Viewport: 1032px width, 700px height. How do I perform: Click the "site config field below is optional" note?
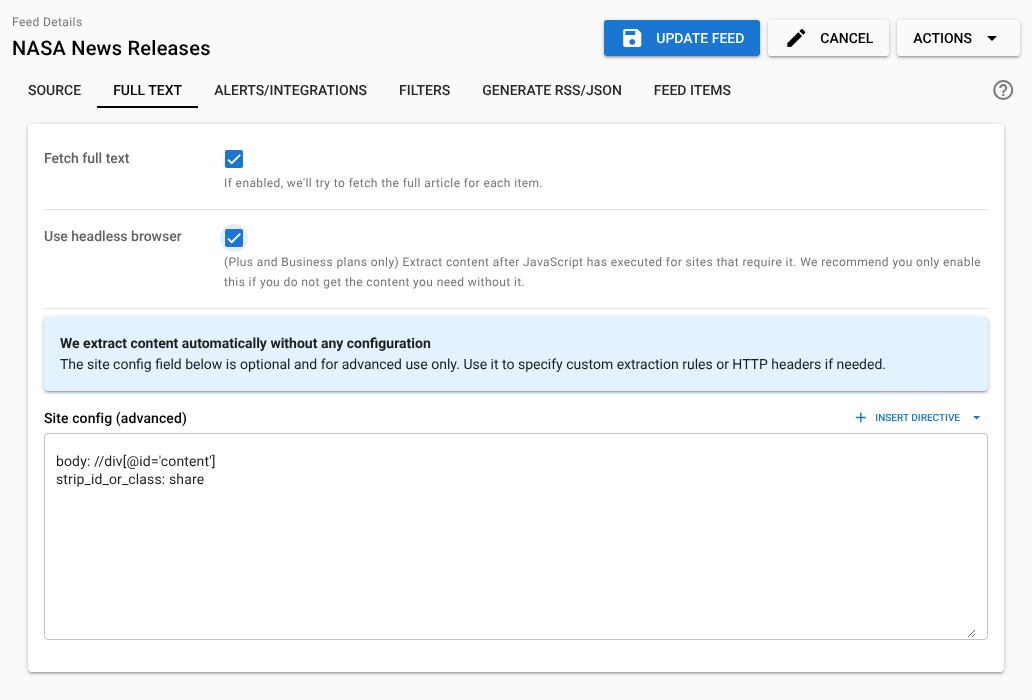click(473, 364)
